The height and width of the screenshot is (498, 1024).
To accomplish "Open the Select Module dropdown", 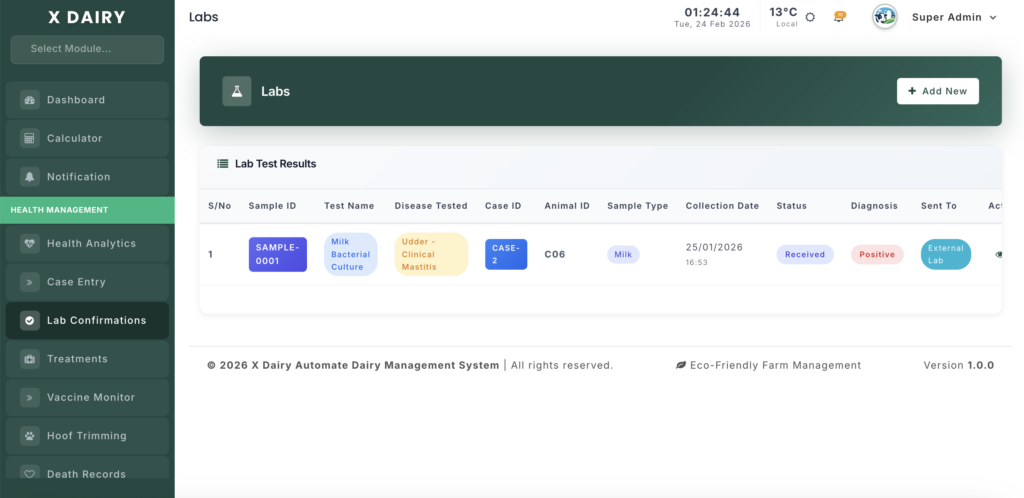I will click(x=87, y=49).
